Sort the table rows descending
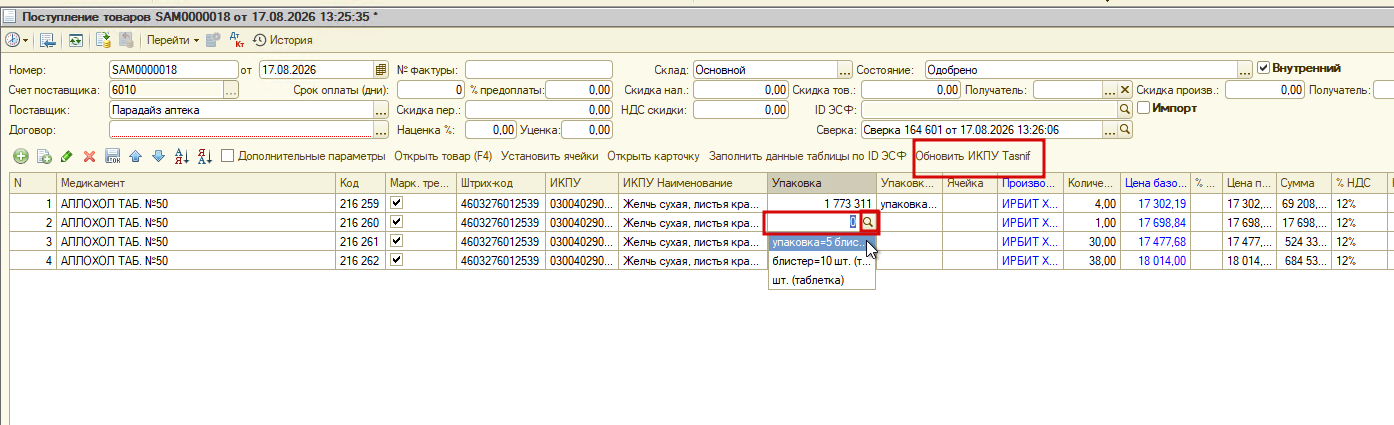1394x425 pixels. (x=204, y=157)
